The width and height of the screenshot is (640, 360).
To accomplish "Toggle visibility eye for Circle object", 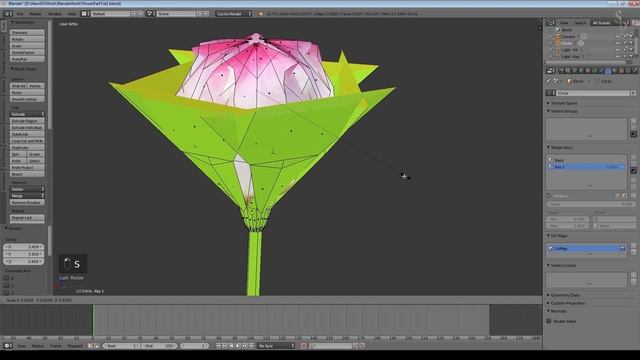I will (618, 43).
